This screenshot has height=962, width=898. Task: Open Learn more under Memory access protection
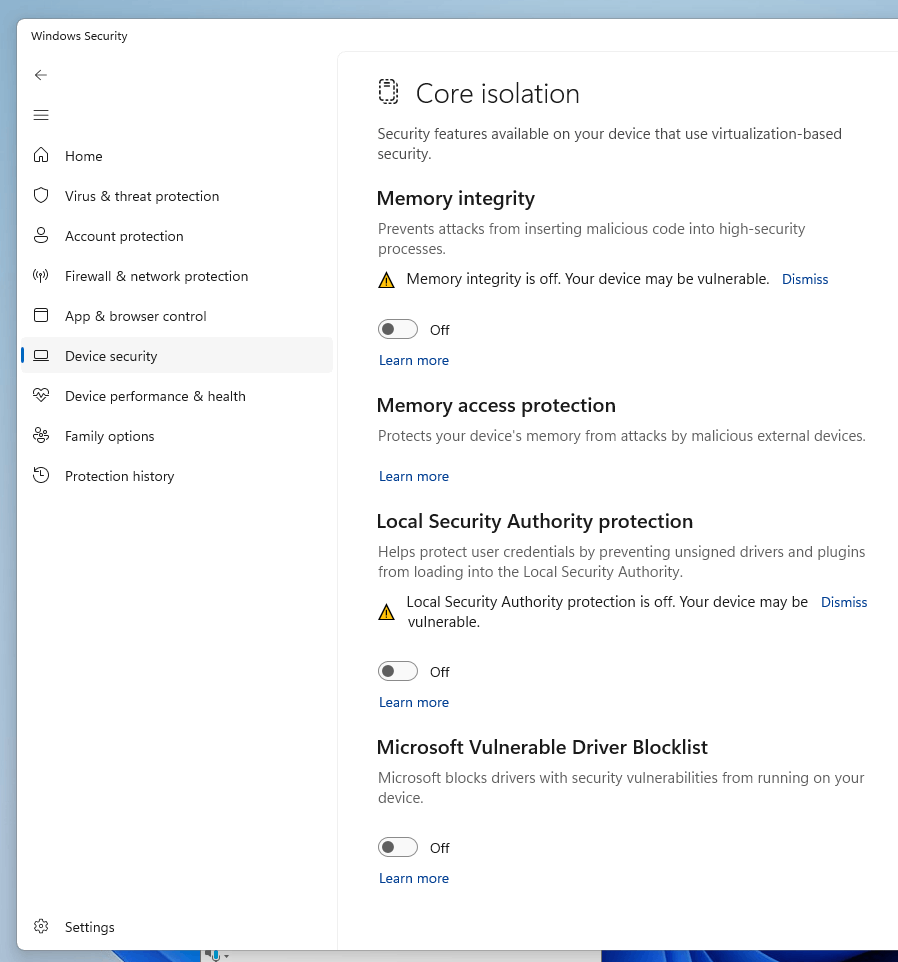coord(413,476)
